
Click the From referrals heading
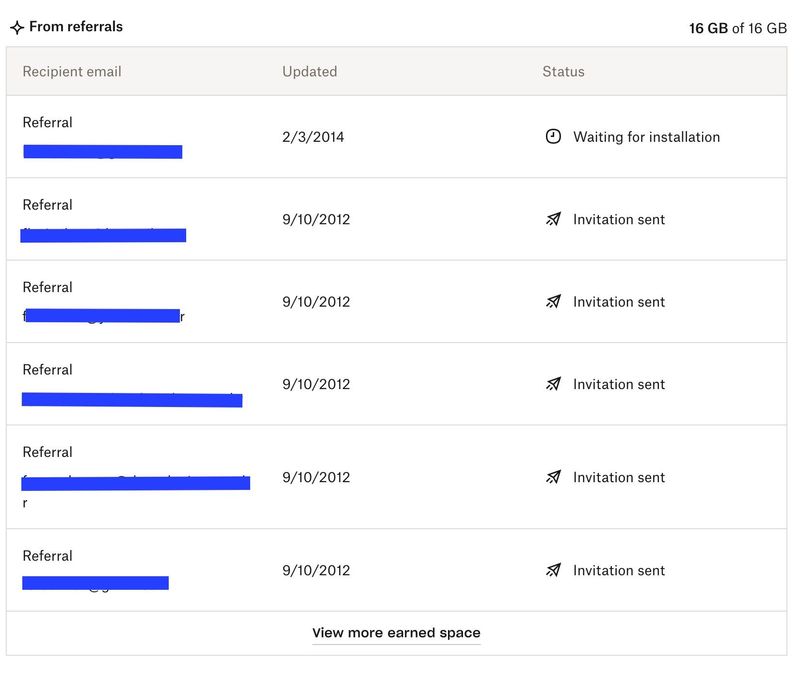point(74,26)
